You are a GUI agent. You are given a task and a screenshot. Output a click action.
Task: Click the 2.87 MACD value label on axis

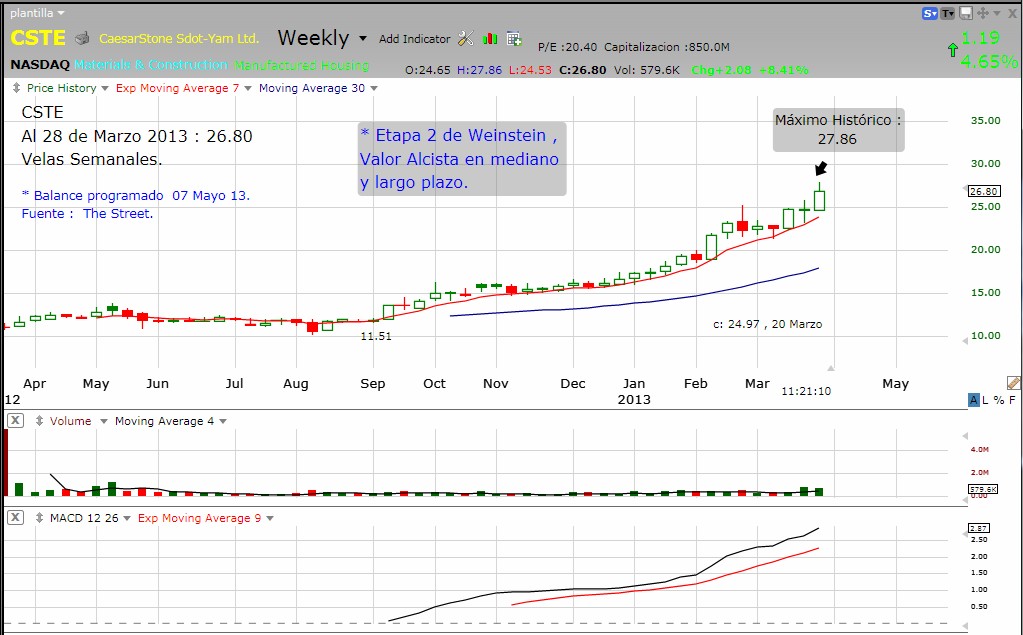979,528
